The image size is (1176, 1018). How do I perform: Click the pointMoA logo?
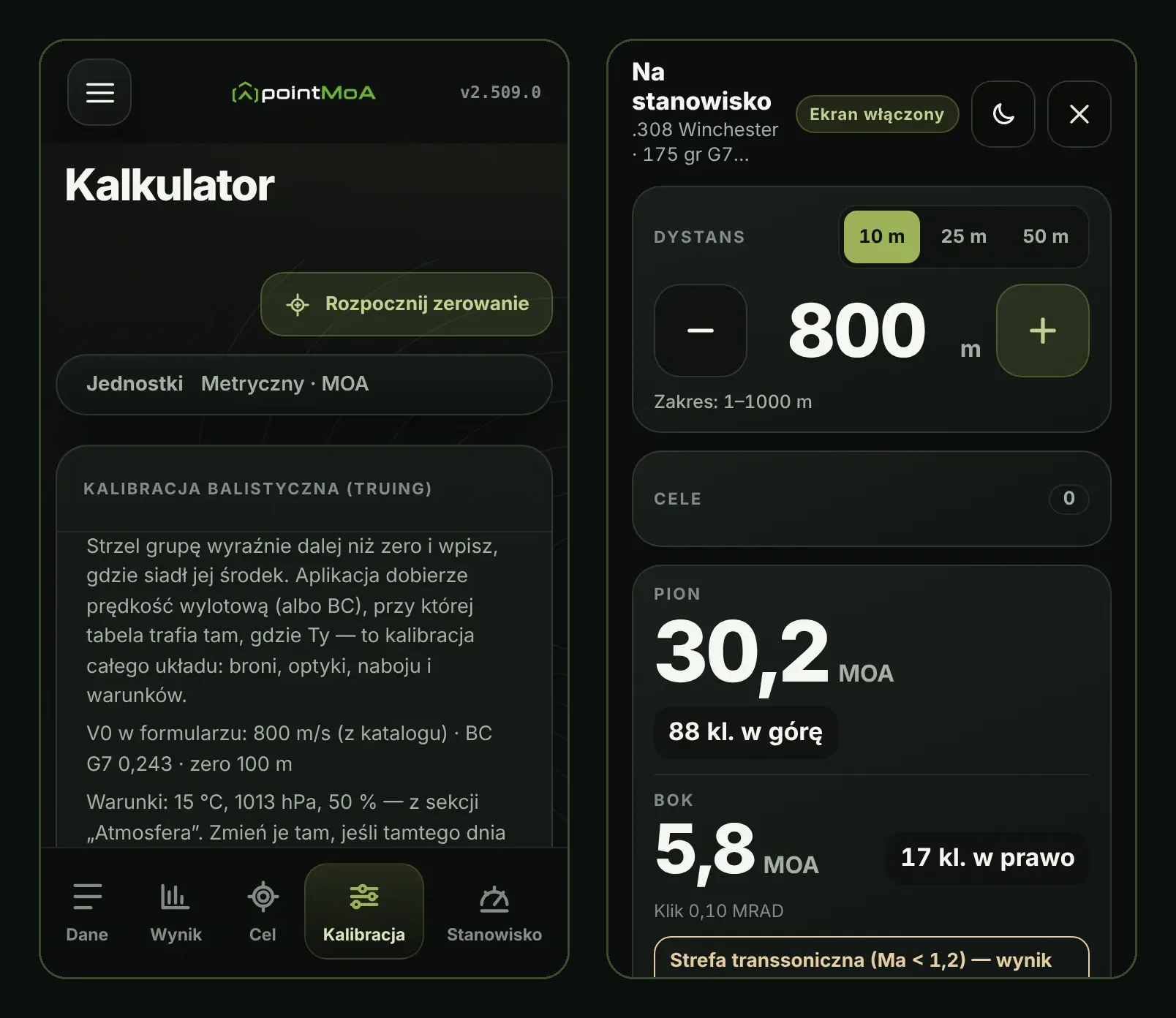[x=304, y=93]
